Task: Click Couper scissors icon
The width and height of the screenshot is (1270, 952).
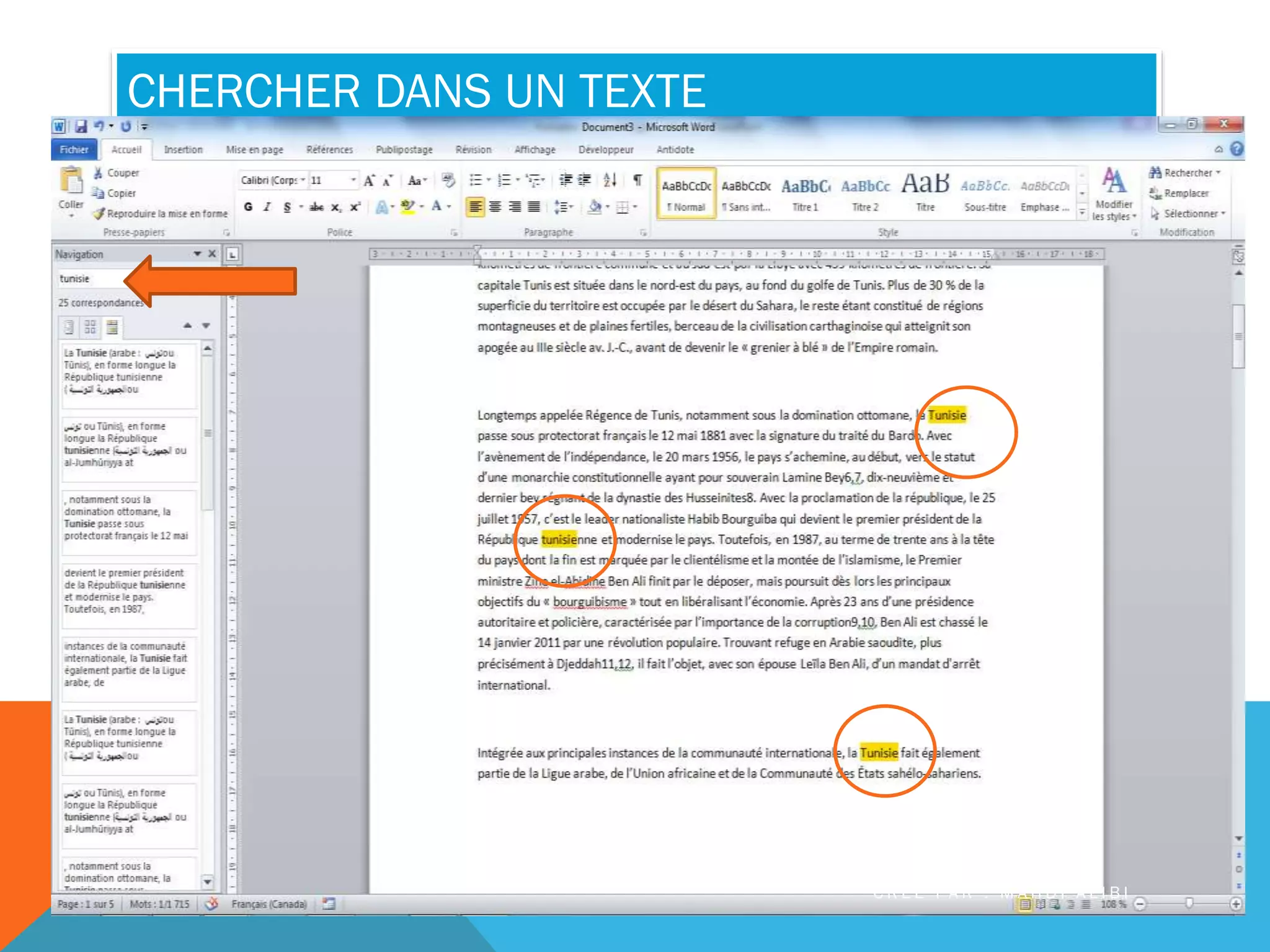Action: tap(98, 173)
